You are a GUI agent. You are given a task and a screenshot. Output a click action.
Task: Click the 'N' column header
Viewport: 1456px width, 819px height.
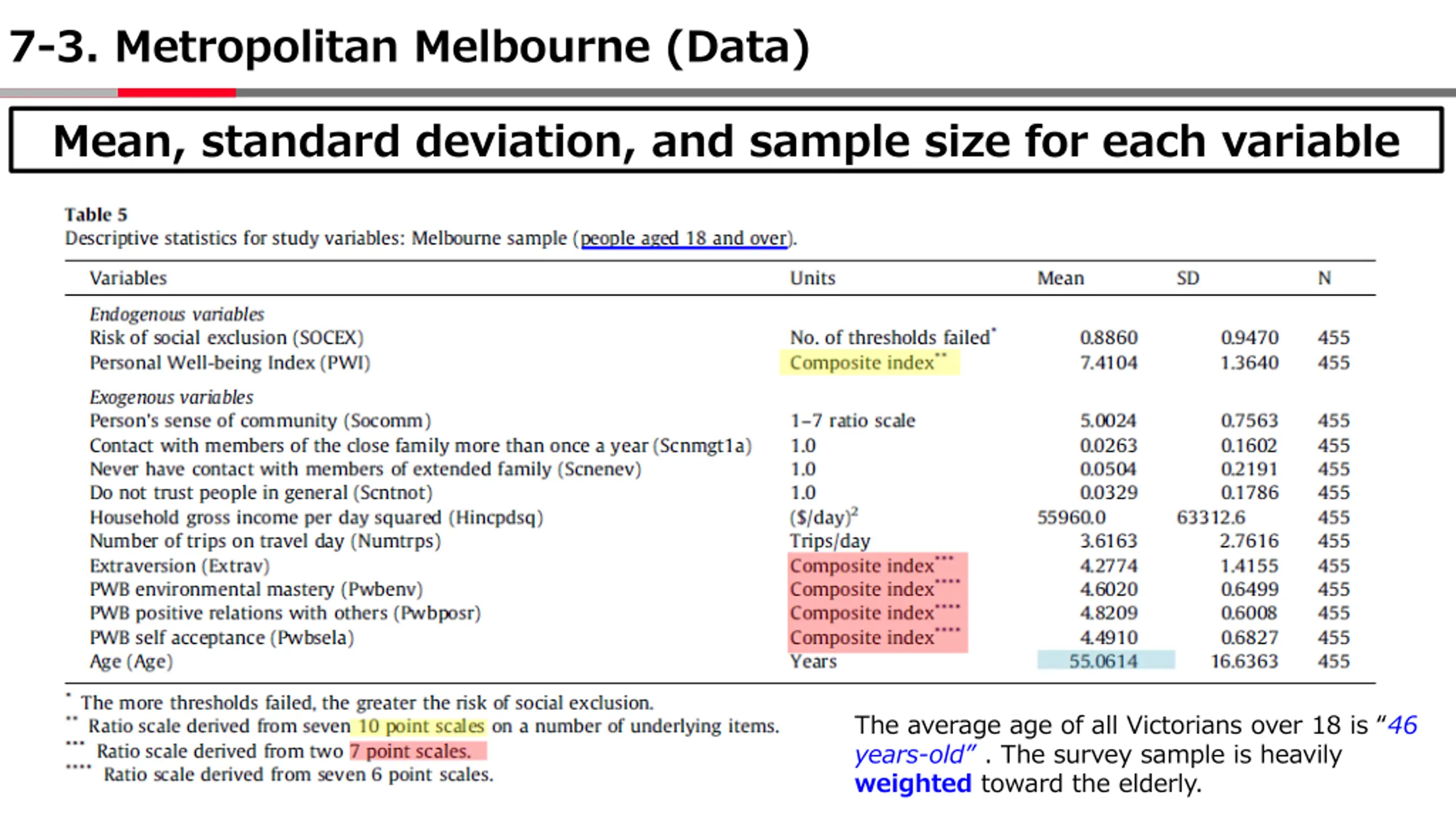tap(1325, 278)
